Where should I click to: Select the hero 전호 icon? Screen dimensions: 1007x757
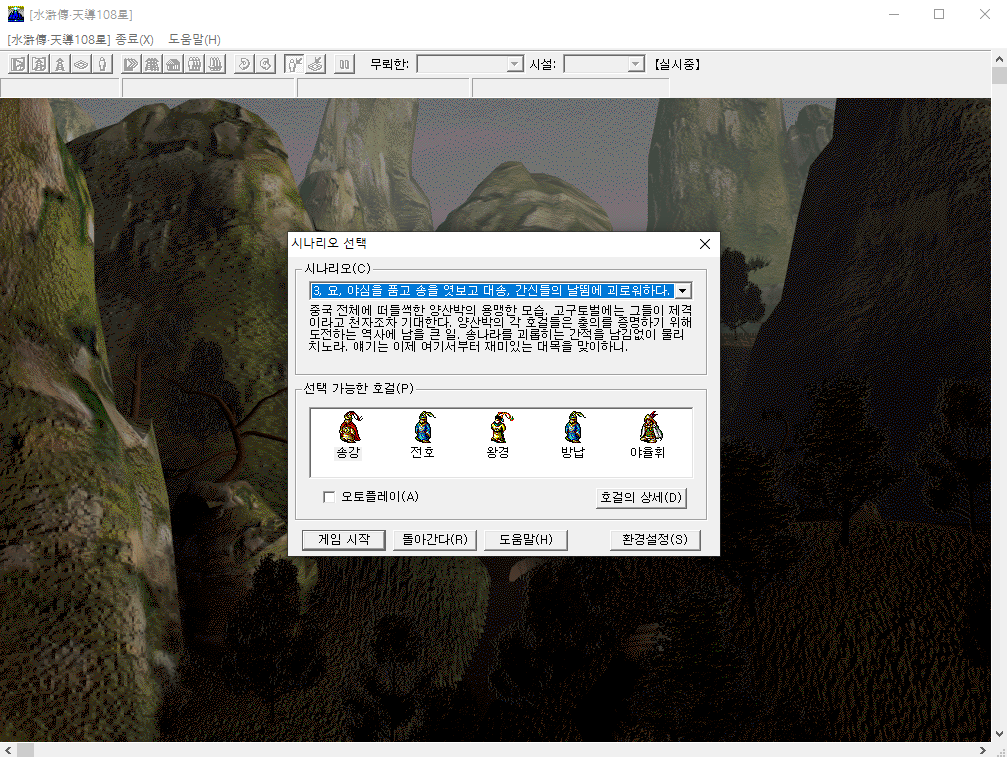click(x=423, y=435)
